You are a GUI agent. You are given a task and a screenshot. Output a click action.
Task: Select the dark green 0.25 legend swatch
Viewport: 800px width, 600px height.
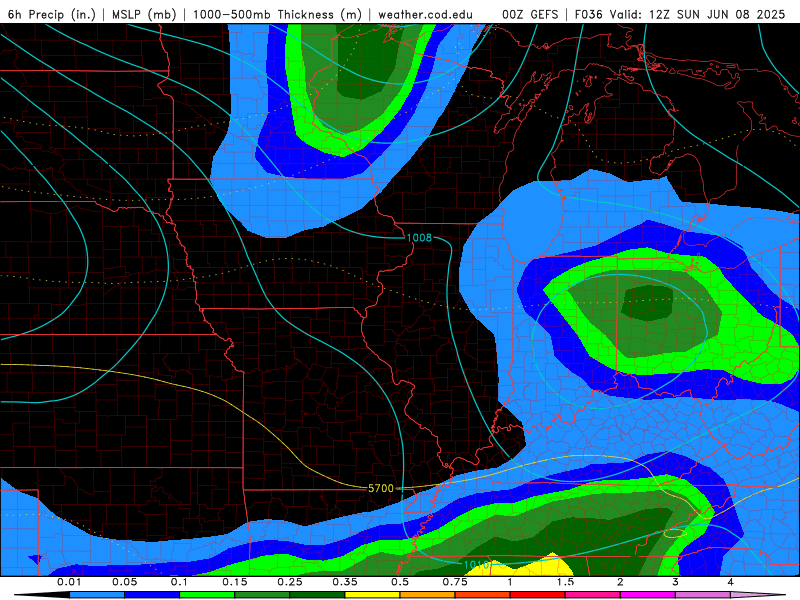(317, 595)
